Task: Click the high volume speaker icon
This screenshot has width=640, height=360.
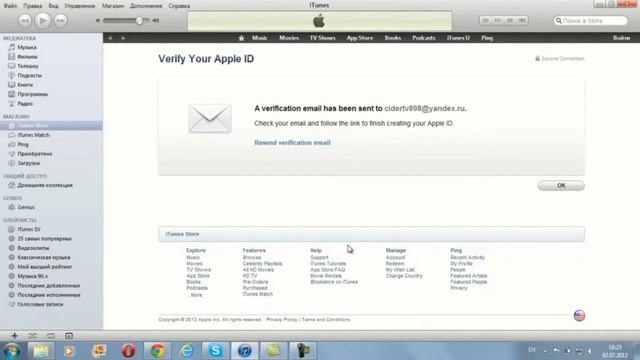Action: click(x=156, y=20)
